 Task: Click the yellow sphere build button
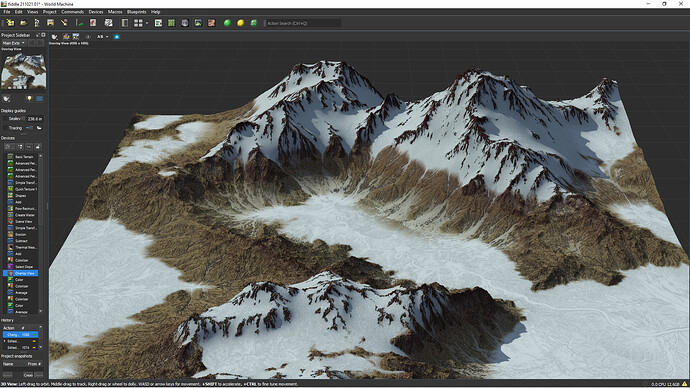point(240,23)
